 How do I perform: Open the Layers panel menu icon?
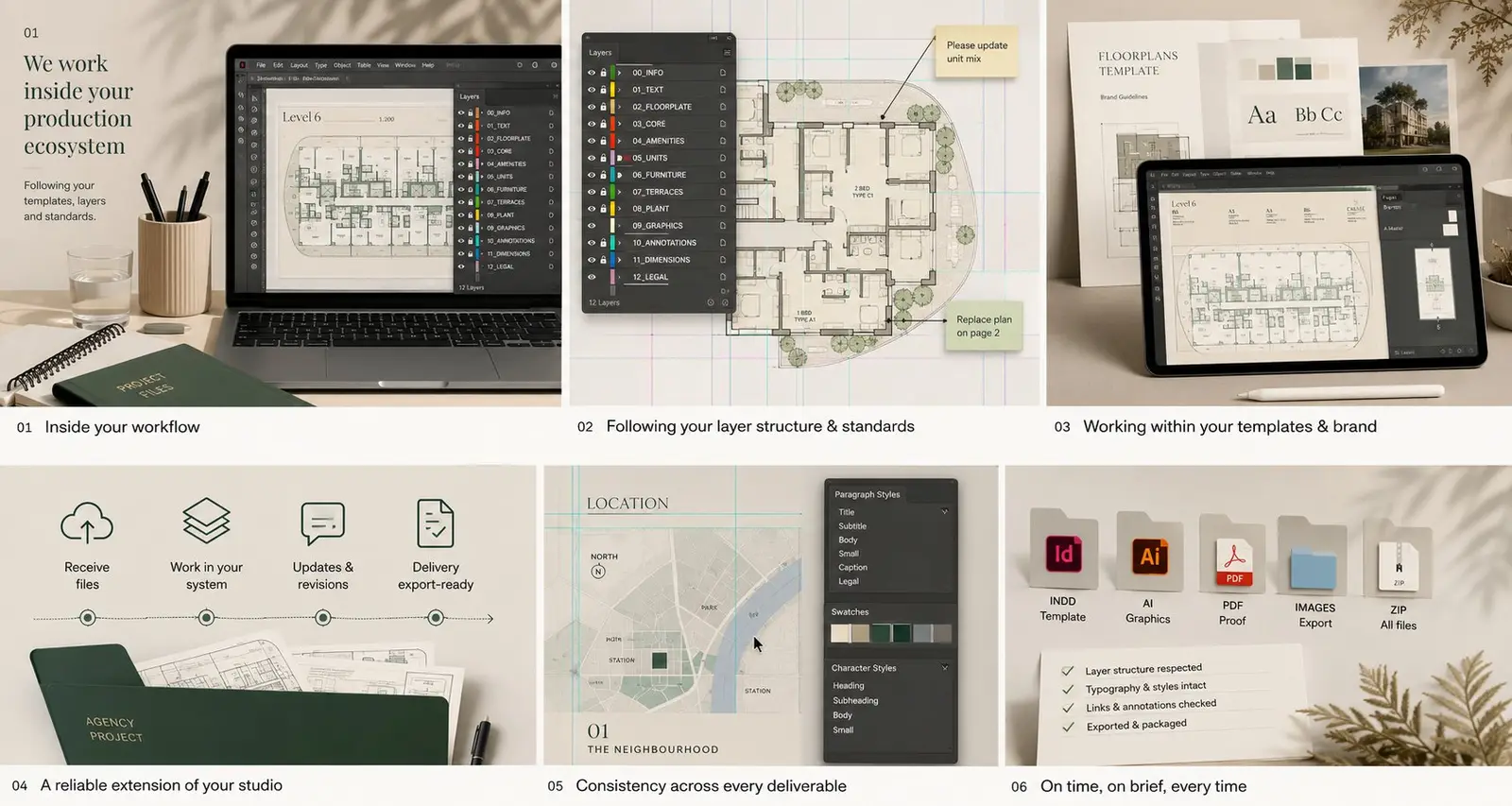(727, 53)
